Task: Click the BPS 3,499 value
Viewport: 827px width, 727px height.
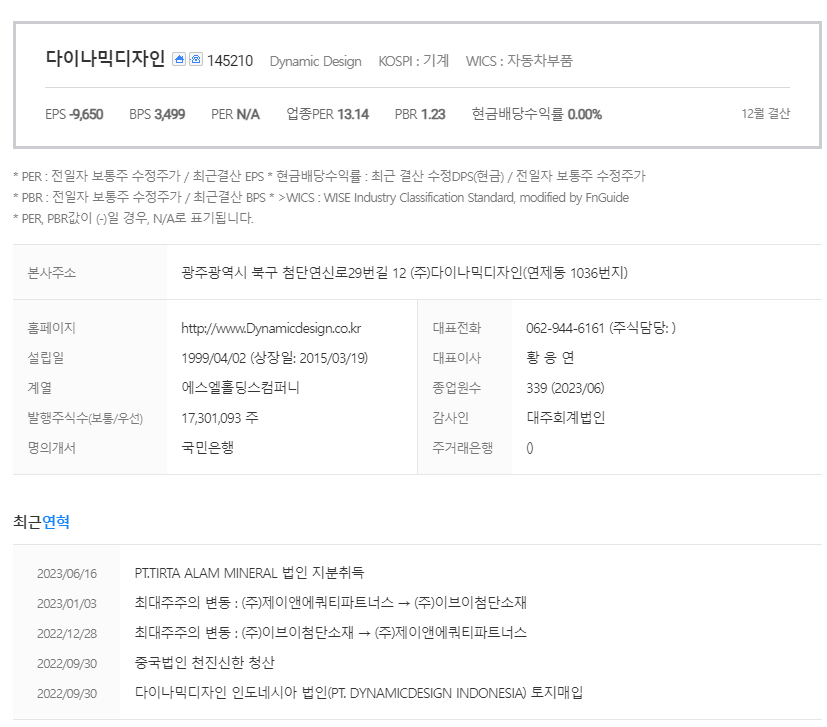Action: (x=157, y=114)
